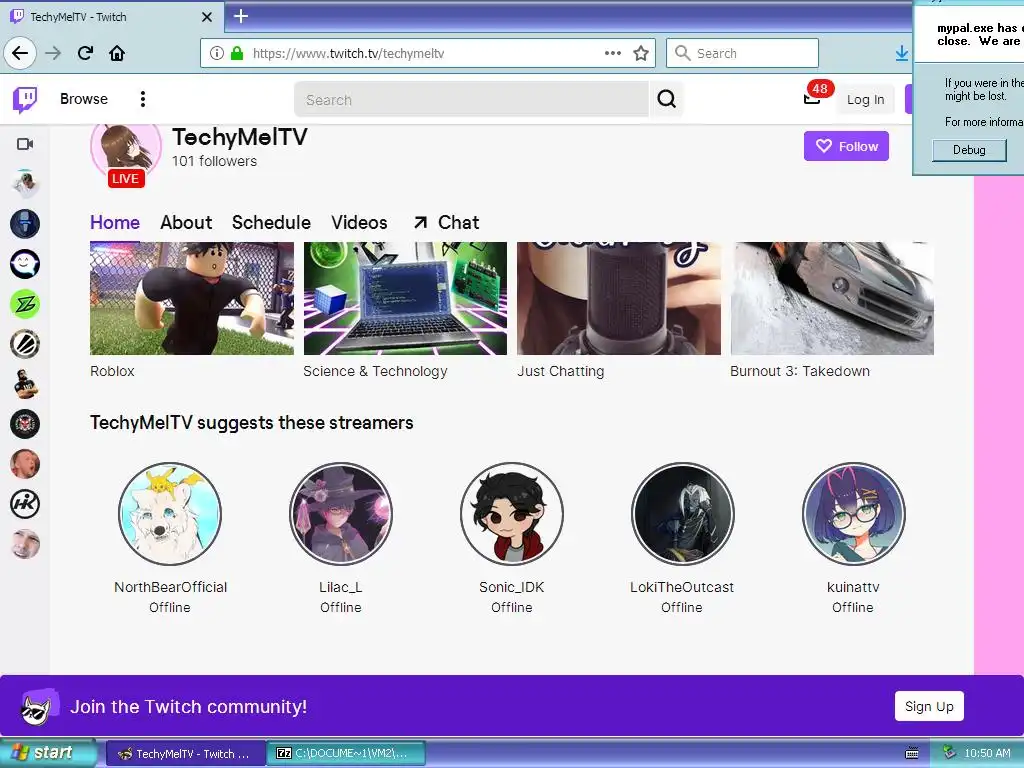
Task: Switch to the Schedule tab
Action: pos(271,223)
